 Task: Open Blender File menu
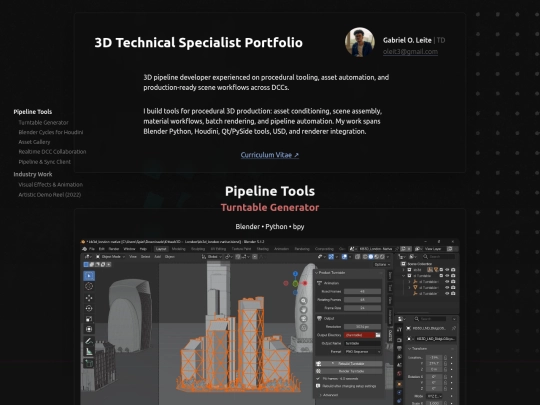click(92, 249)
